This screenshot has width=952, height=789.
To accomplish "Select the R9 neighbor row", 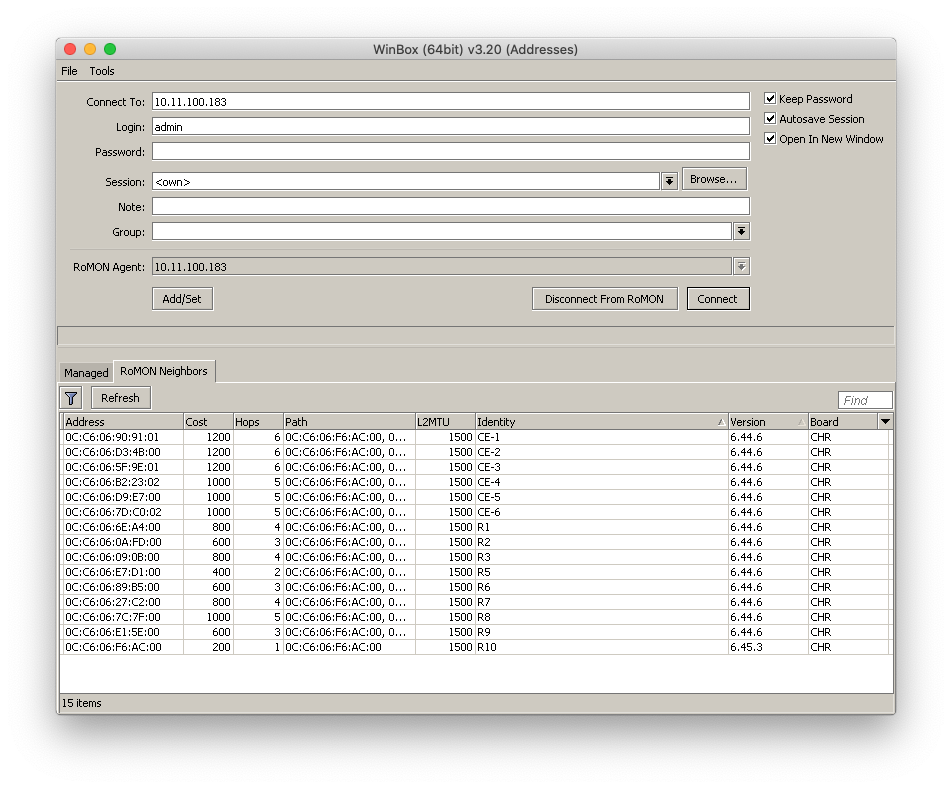I will pos(476,632).
